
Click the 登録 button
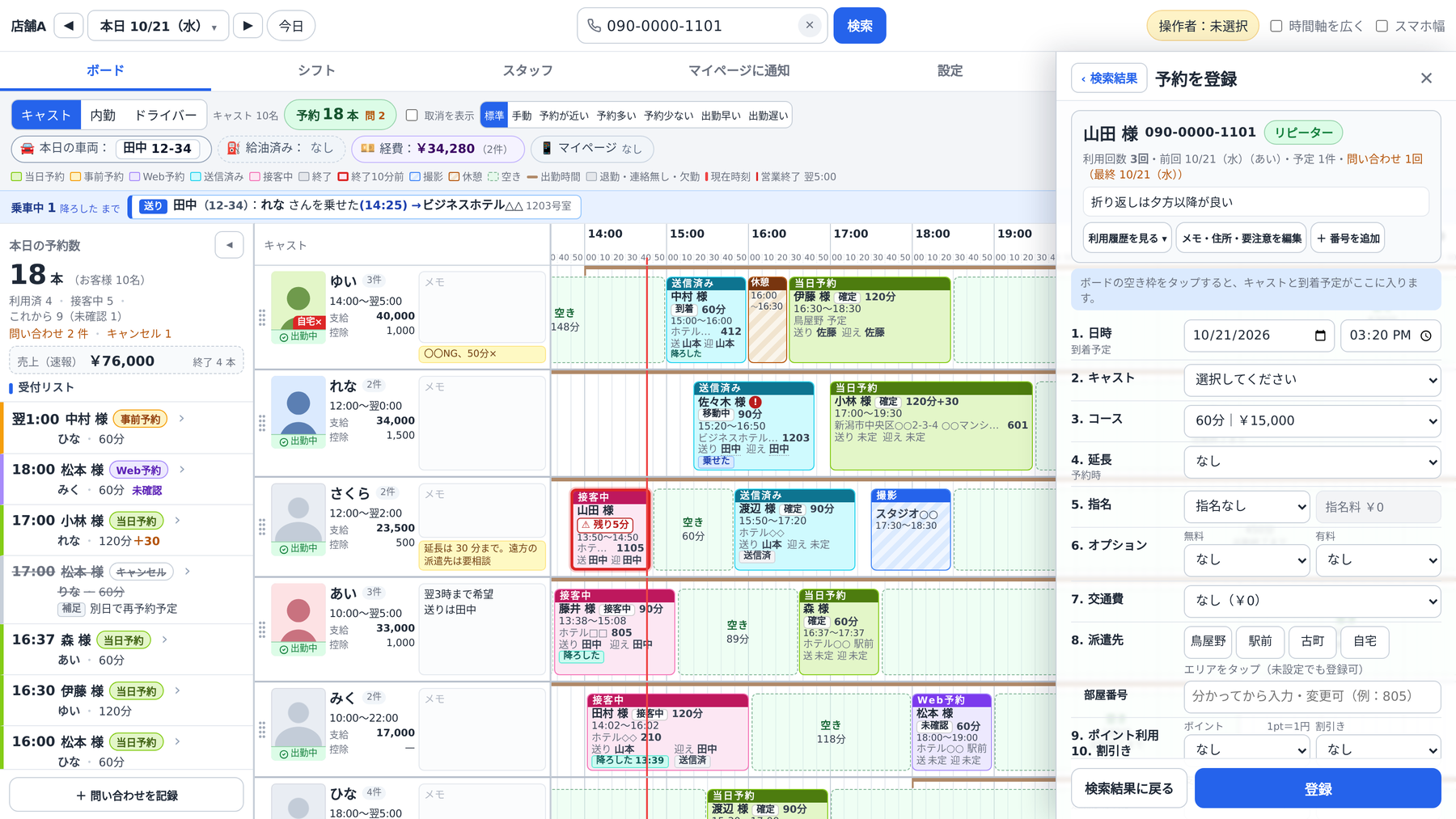pyautogui.click(x=1318, y=788)
